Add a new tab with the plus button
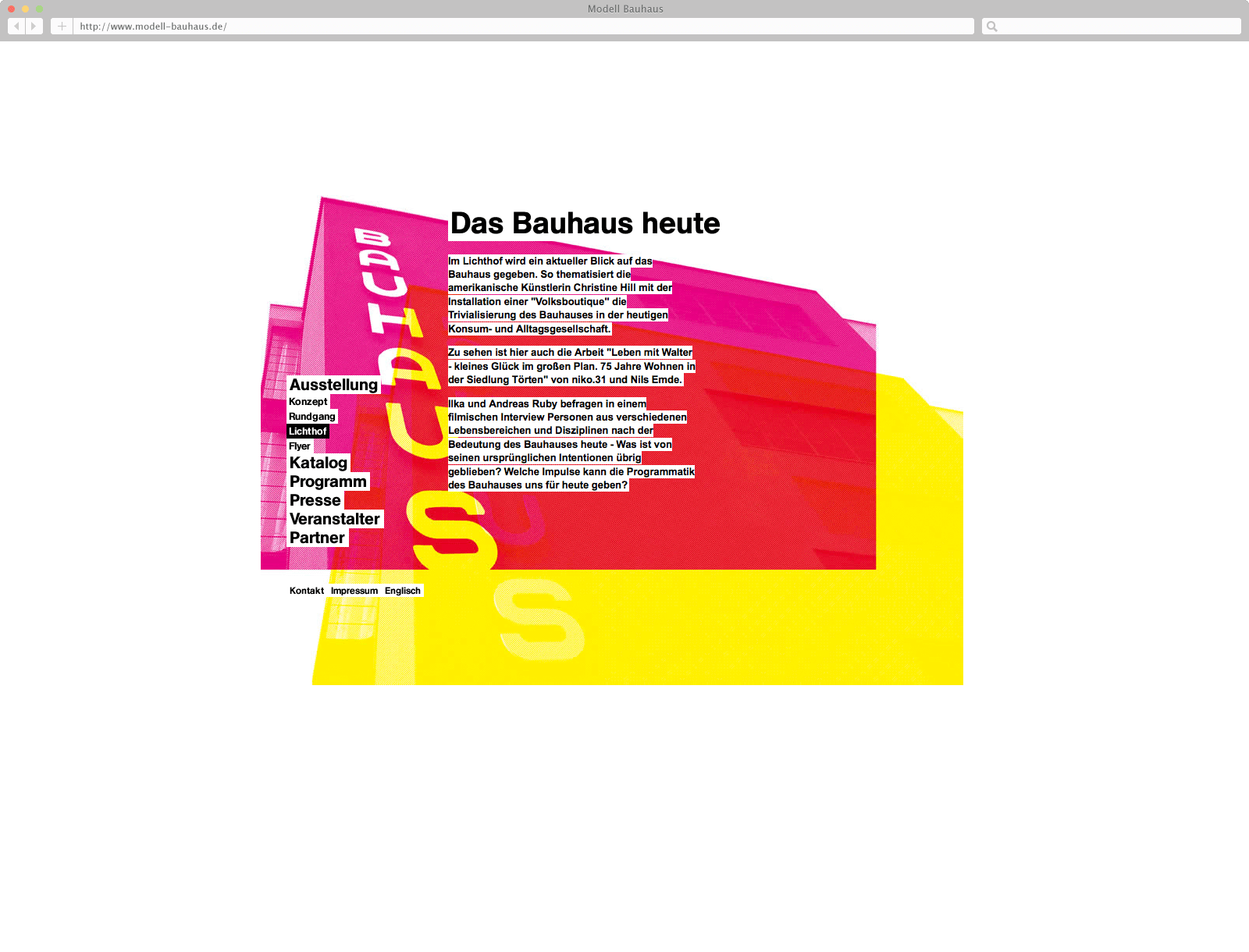 coord(62,27)
